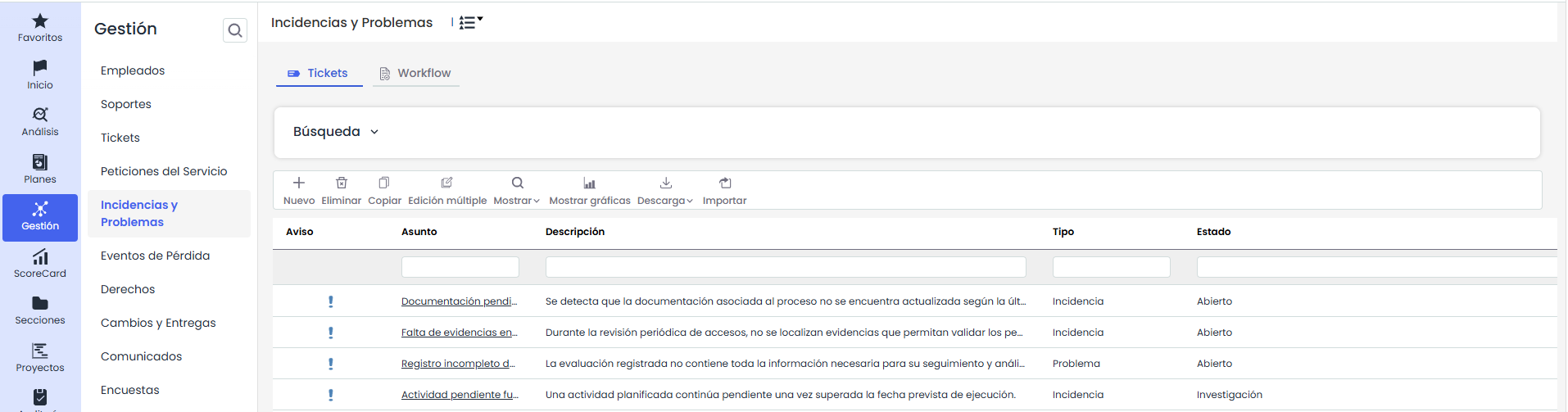
Task: Expand the Mostrar dropdown
Action: [517, 191]
